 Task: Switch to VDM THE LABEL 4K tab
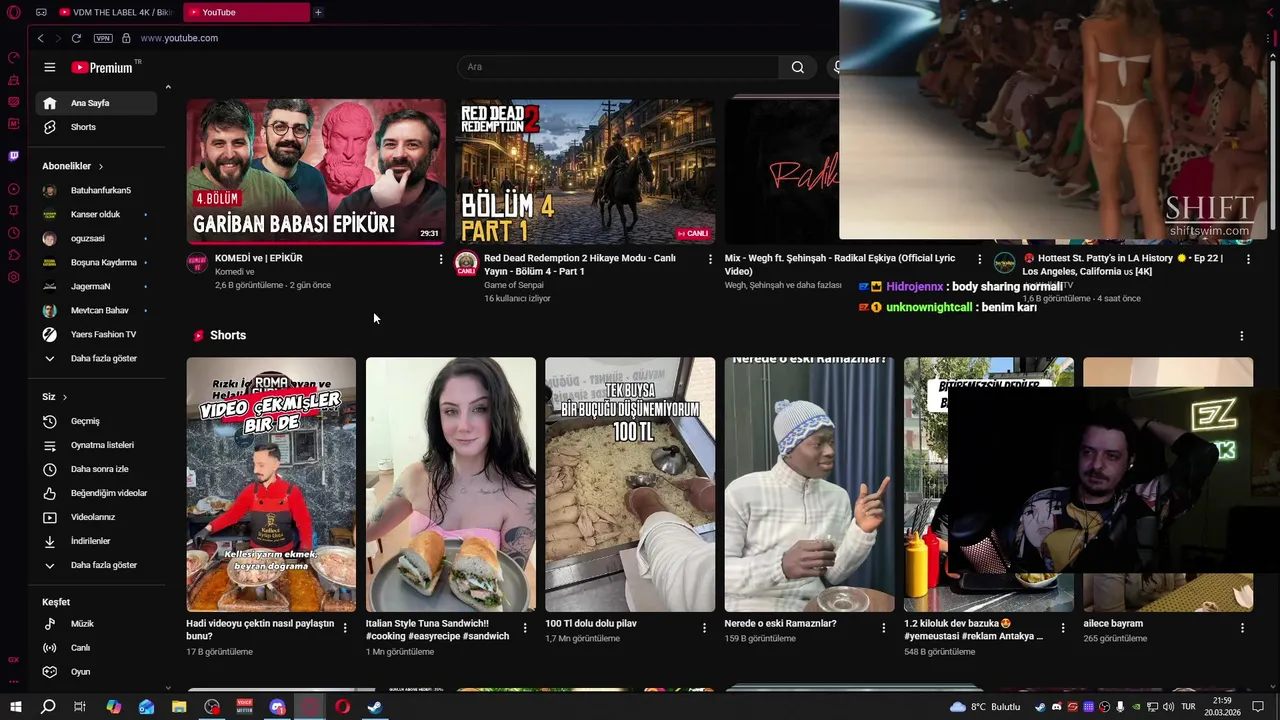point(115,12)
